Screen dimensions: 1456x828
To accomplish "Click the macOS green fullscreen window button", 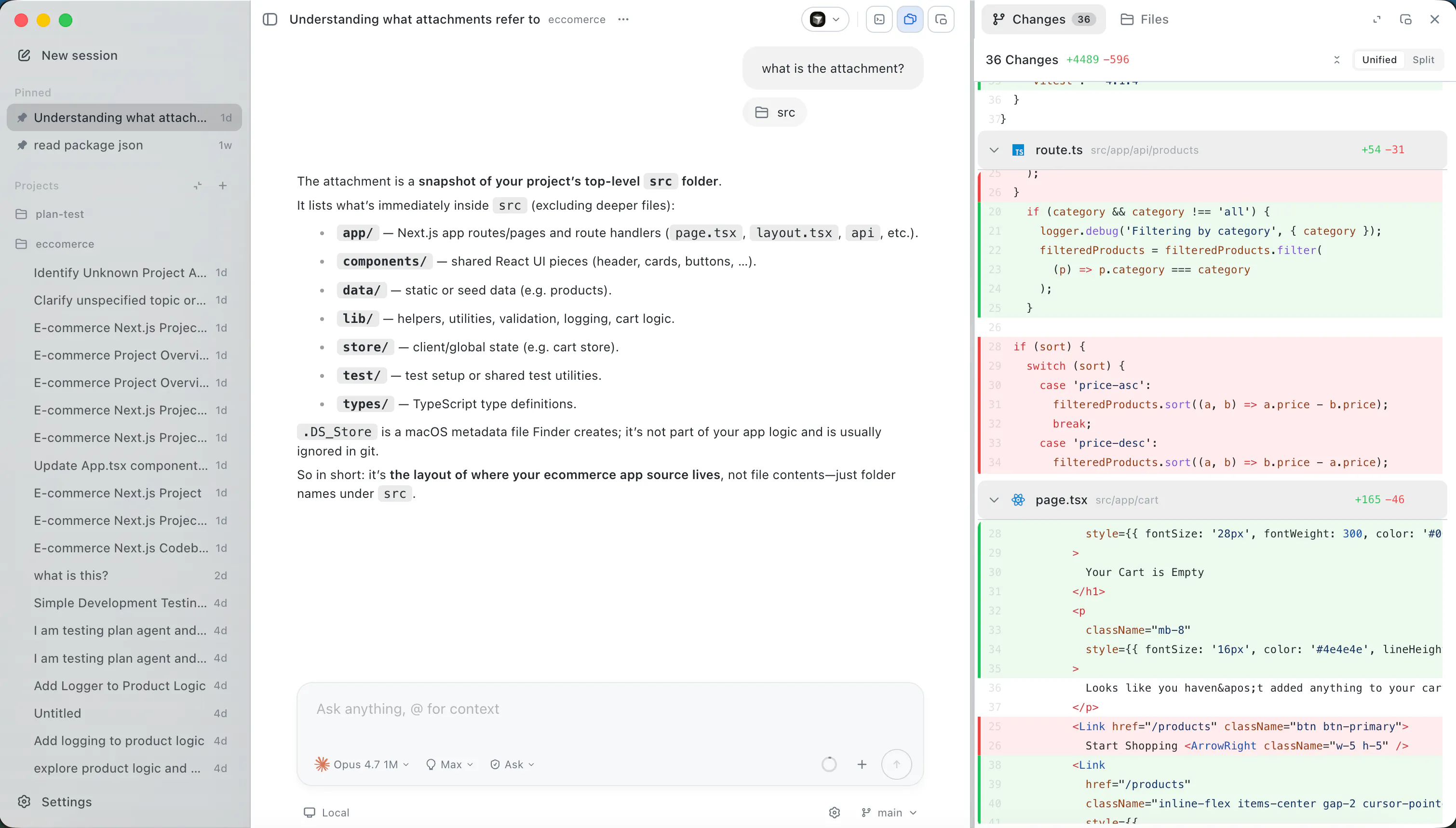I will [x=66, y=20].
